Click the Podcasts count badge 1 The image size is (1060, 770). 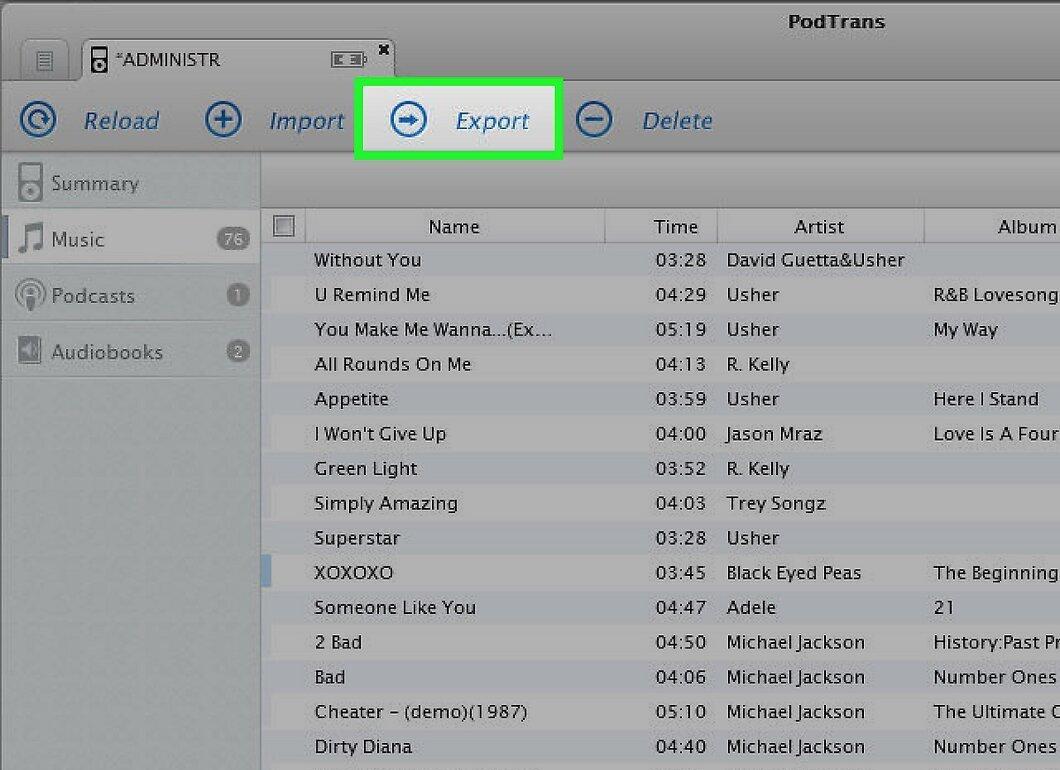(x=238, y=295)
